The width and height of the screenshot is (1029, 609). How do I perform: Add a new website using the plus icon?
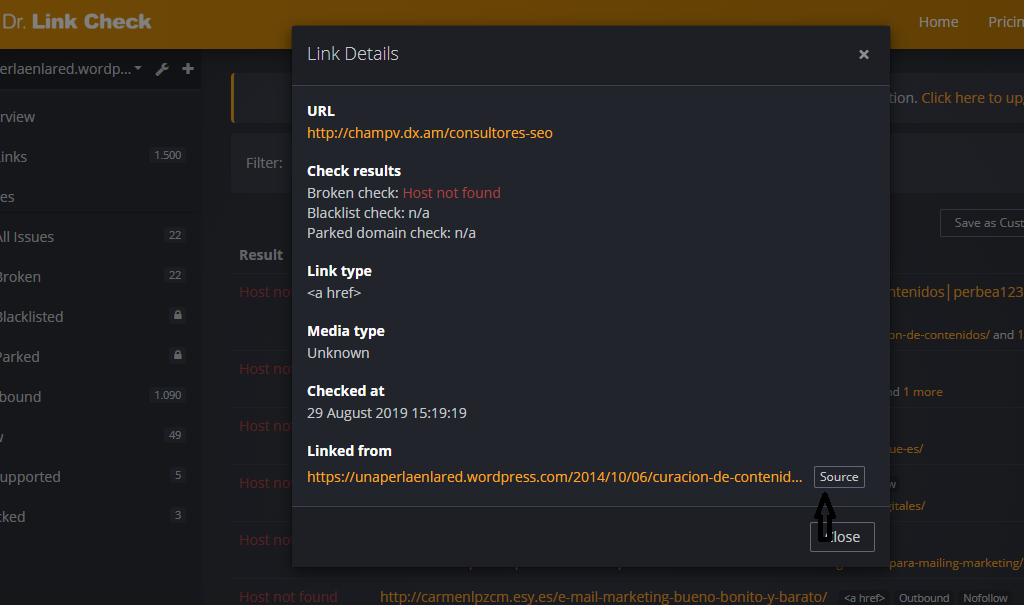[186, 68]
